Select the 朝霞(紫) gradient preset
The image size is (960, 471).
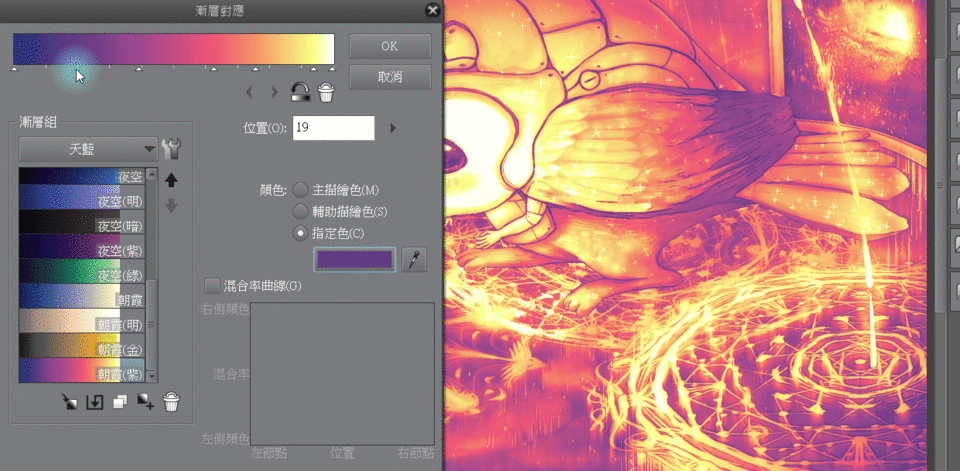pos(82,370)
